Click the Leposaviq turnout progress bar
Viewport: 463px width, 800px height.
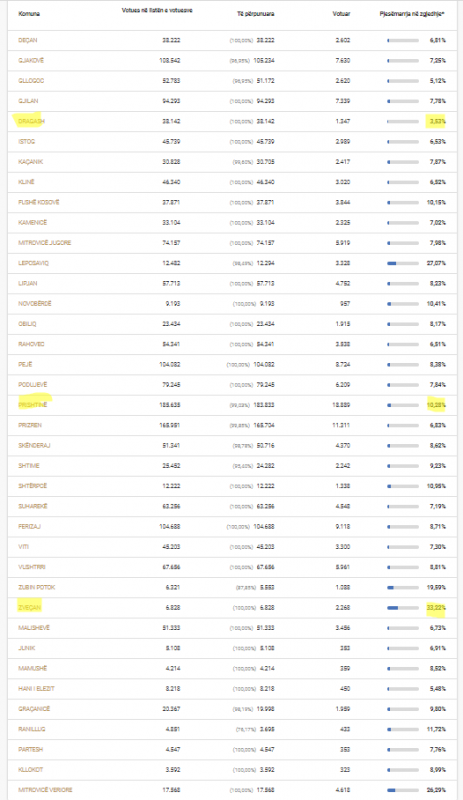(x=403, y=263)
